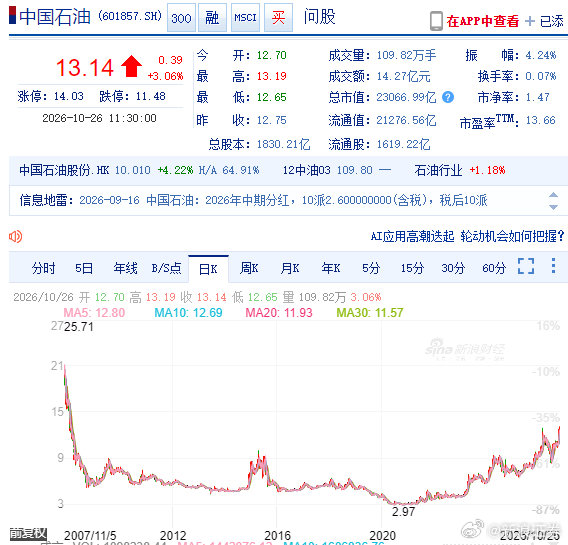Click the MA20: 11.93 indicator label

[x=279, y=313]
